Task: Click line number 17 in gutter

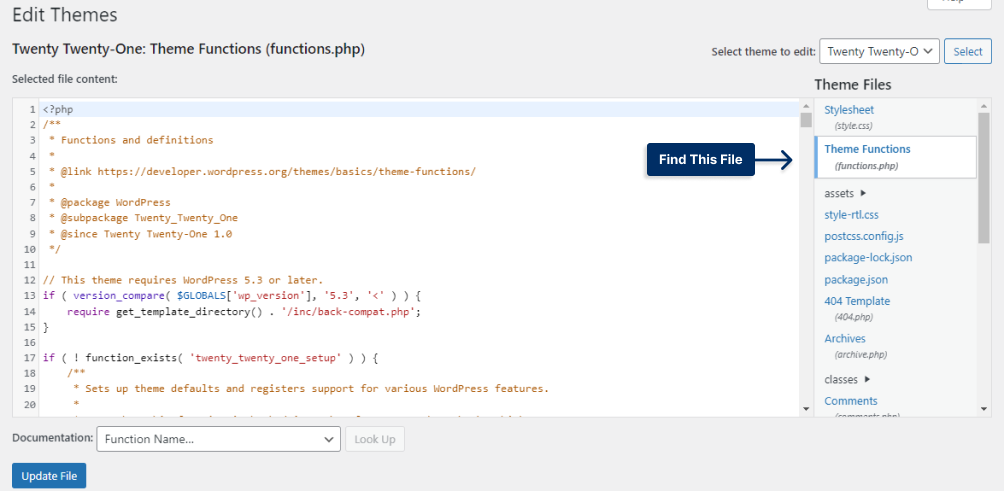Action: (x=29, y=358)
